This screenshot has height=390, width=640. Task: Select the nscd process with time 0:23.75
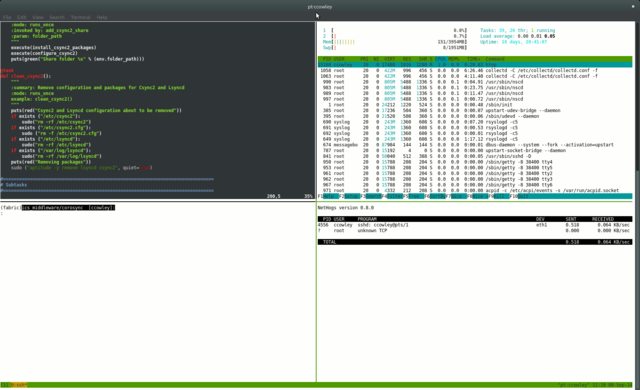tap(475, 88)
